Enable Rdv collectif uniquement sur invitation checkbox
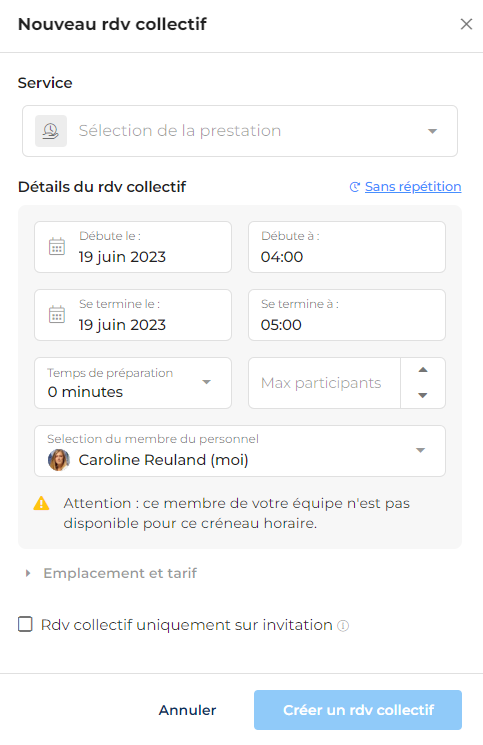Screen dimensions: 483x745 25,624
